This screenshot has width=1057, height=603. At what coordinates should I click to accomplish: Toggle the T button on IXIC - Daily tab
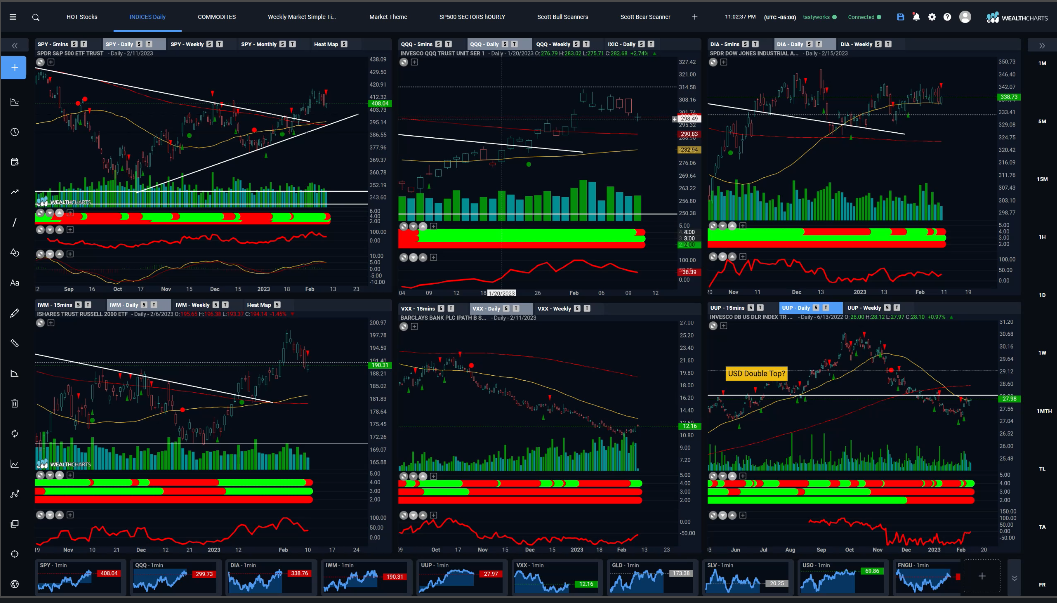point(651,44)
